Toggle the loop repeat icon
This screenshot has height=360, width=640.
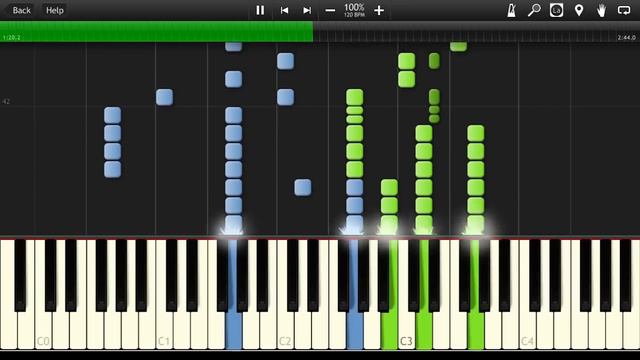(x=624, y=10)
